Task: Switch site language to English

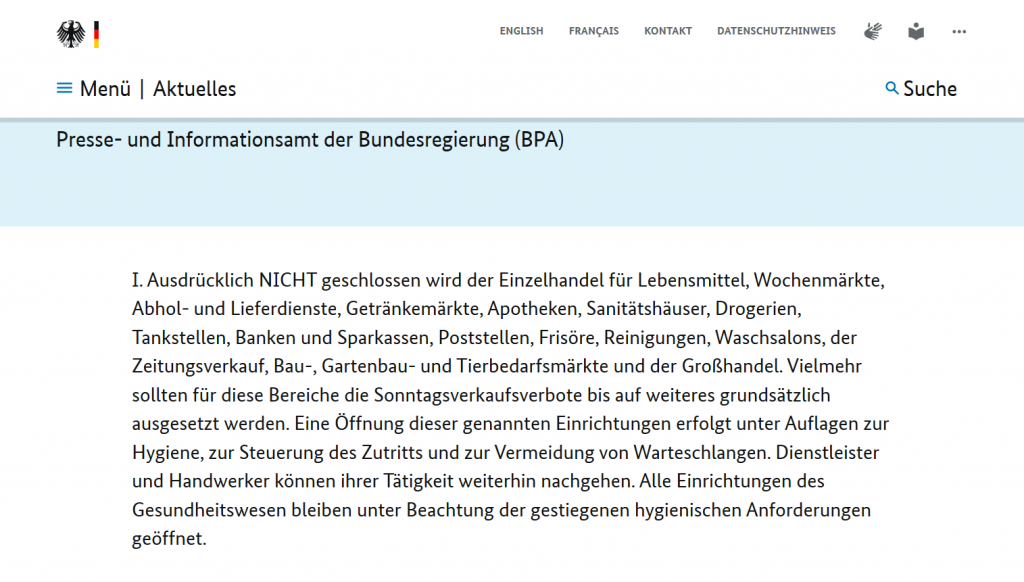Action: pyautogui.click(x=521, y=31)
